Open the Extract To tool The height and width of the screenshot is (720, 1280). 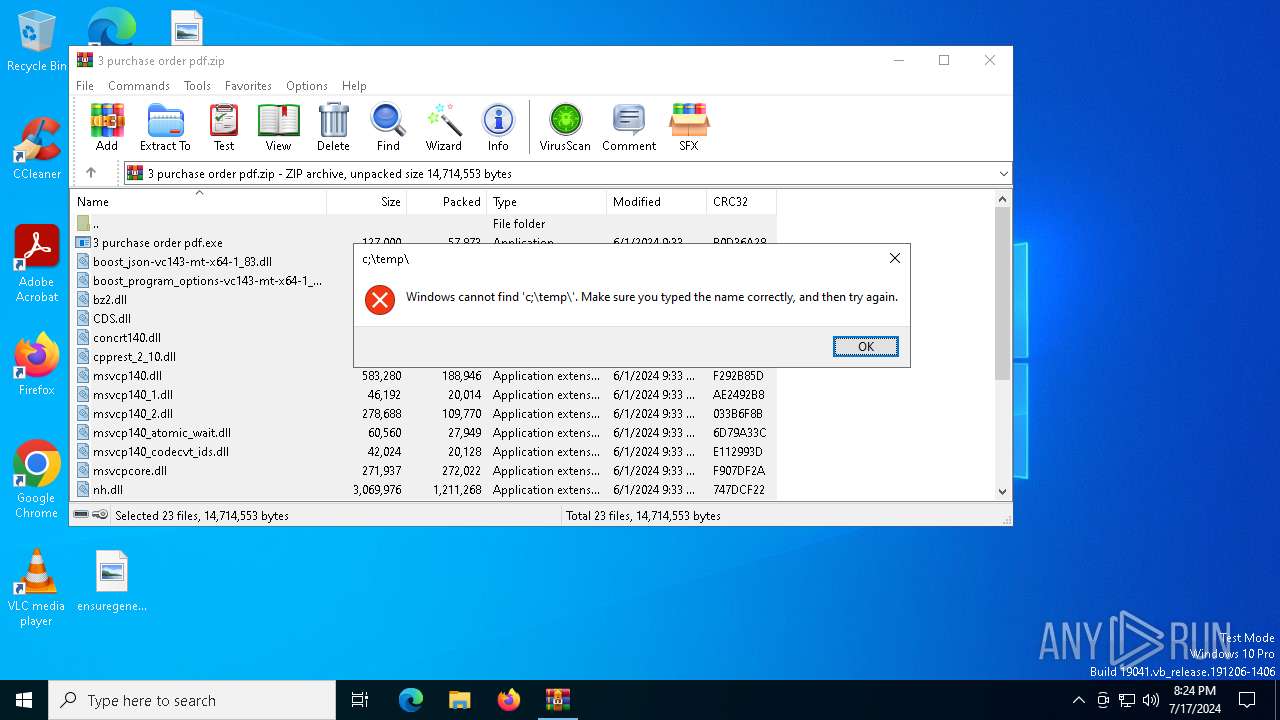tap(165, 127)
